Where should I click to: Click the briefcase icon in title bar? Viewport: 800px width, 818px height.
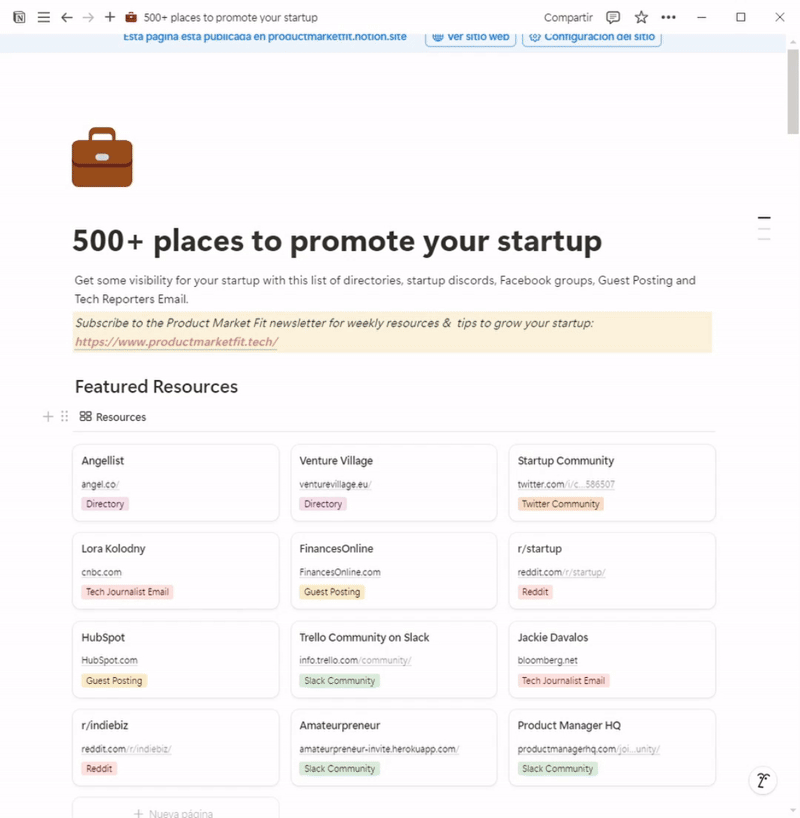(x=131, y=17)
